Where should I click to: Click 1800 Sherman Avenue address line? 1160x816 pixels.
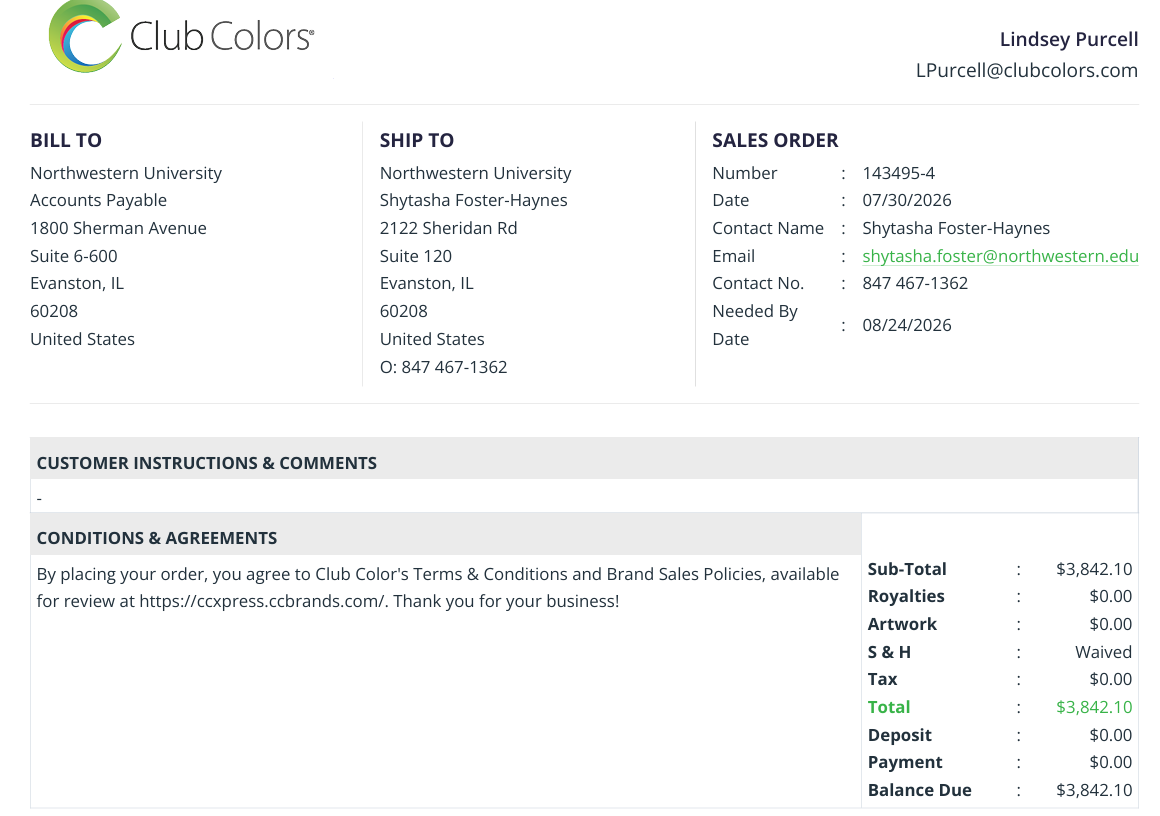(118, 229)
